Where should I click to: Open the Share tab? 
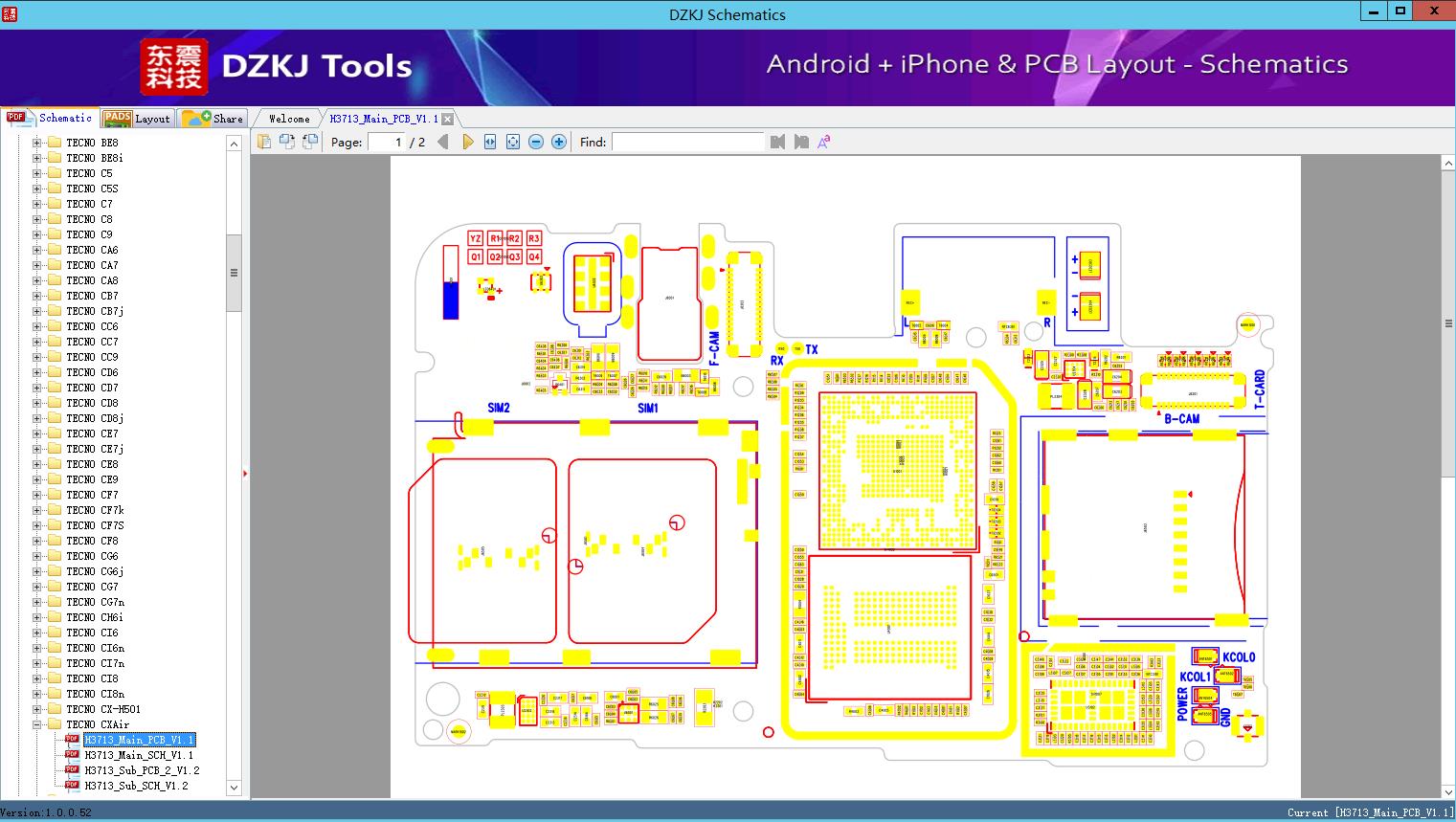[x=213, y=119]
